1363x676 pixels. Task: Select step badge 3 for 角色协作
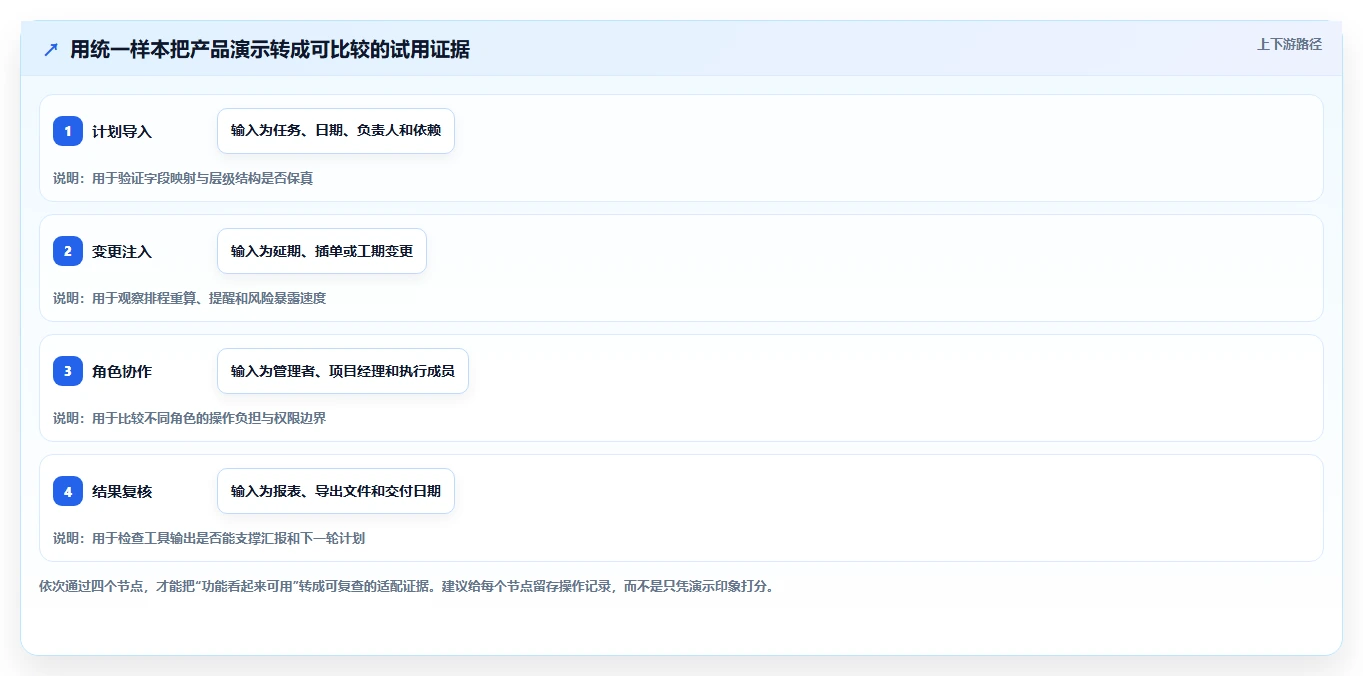[68, 371]
